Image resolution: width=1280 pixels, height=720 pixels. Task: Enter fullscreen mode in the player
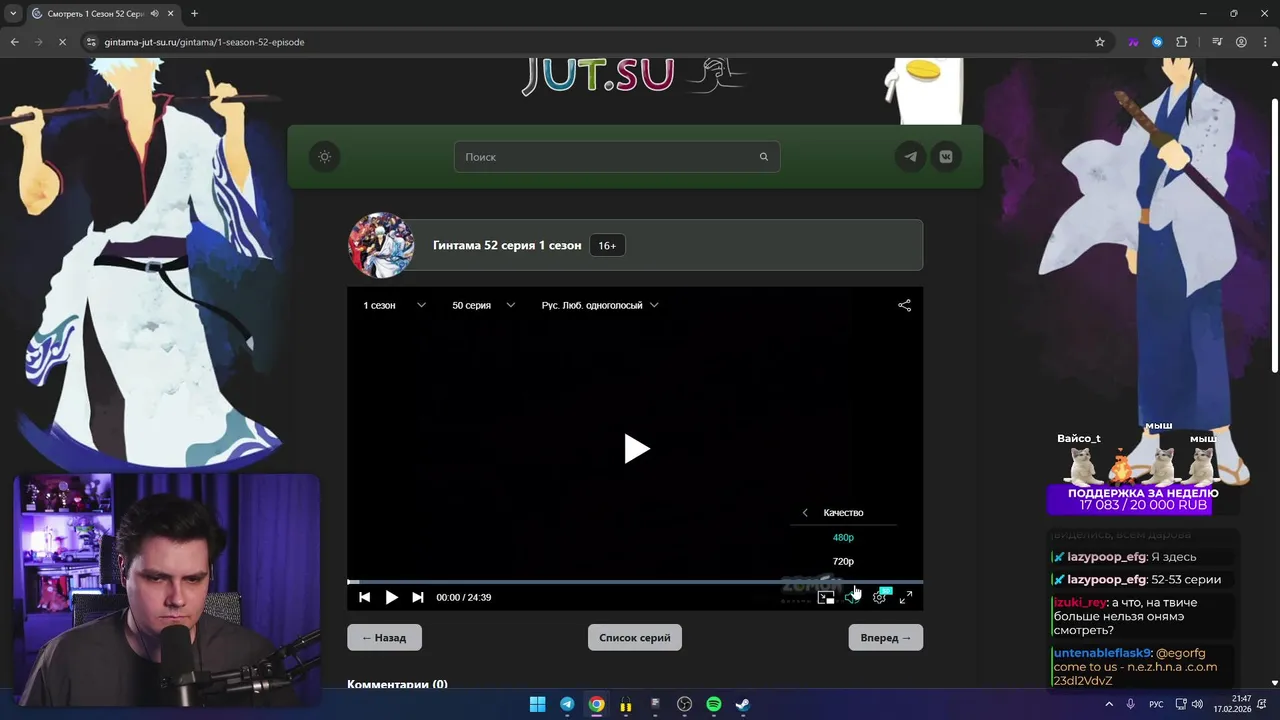click(x=905, y=597)
